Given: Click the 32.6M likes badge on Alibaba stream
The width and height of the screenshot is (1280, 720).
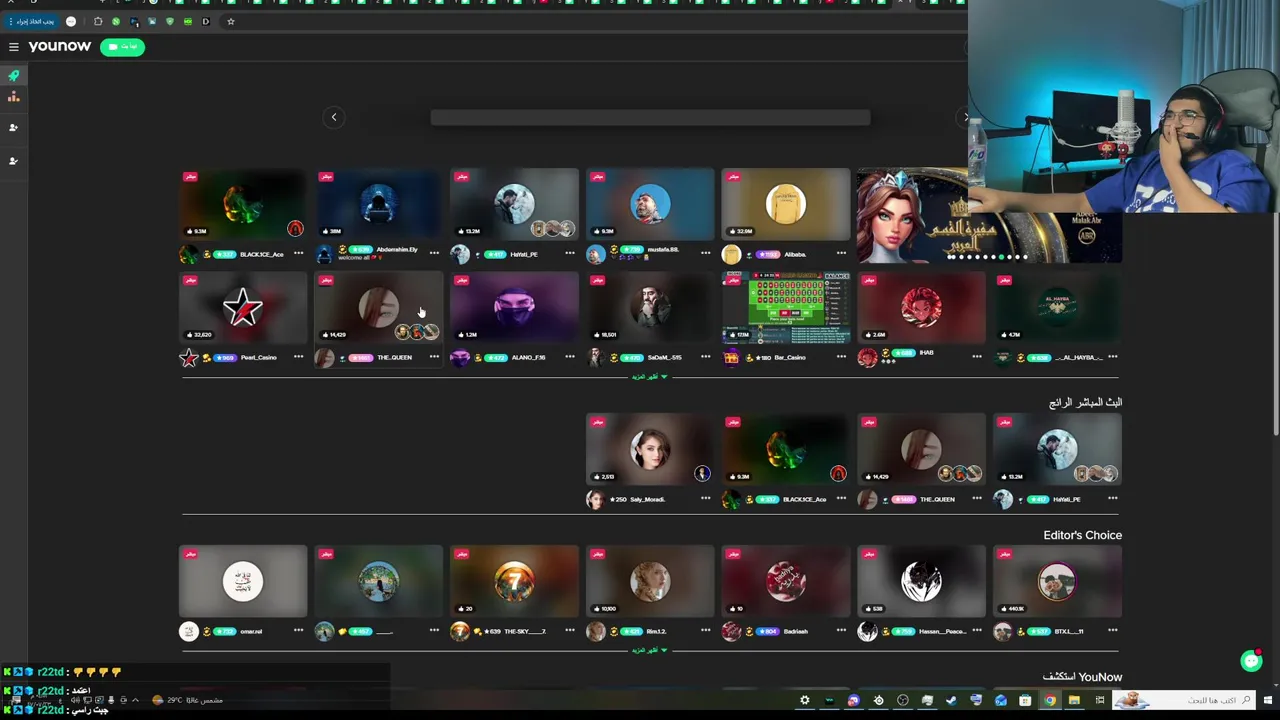Looking at the screenshot, I should (x=742, y=231).
